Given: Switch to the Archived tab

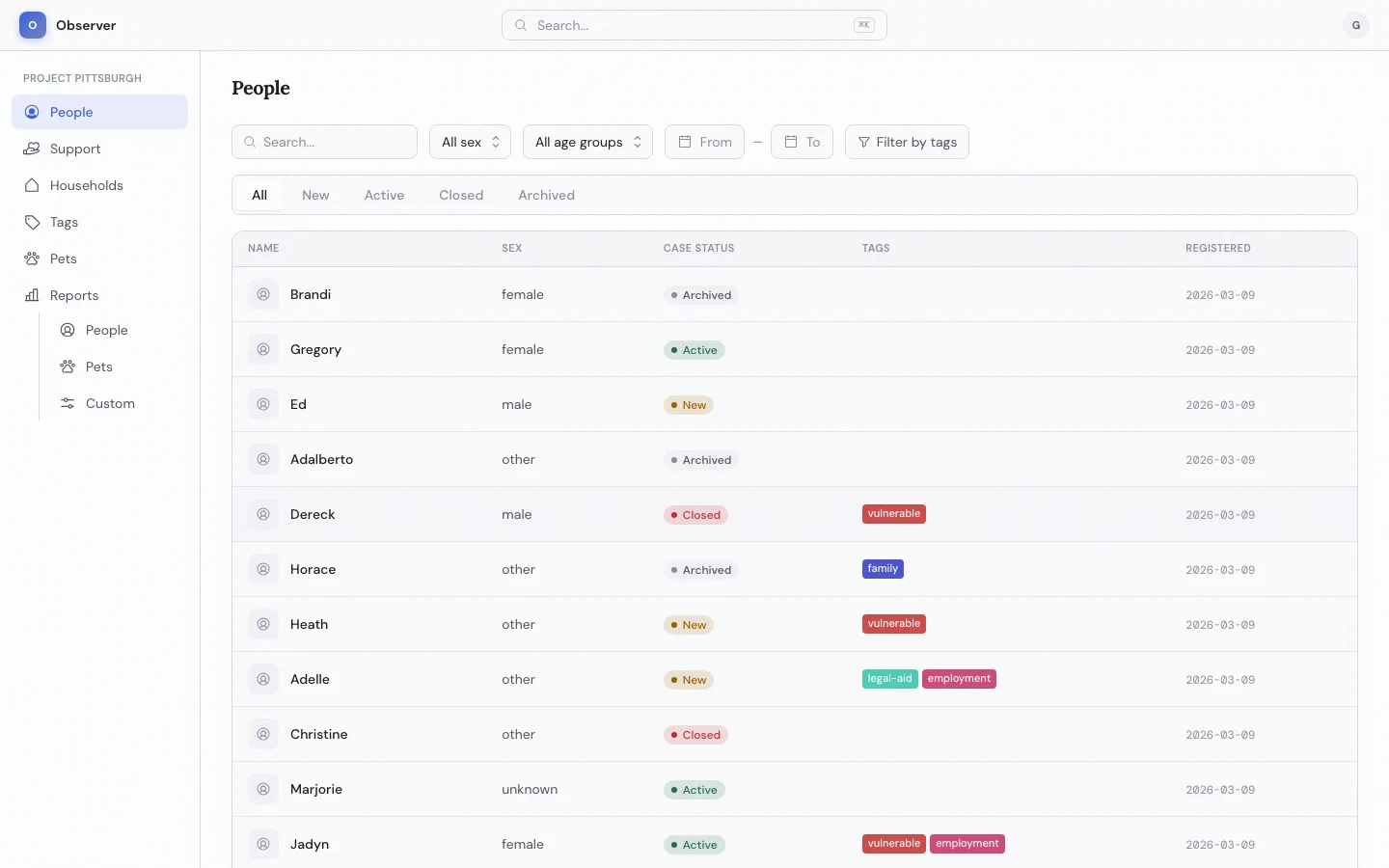Looking at the screenshot, I should point(546,195).
